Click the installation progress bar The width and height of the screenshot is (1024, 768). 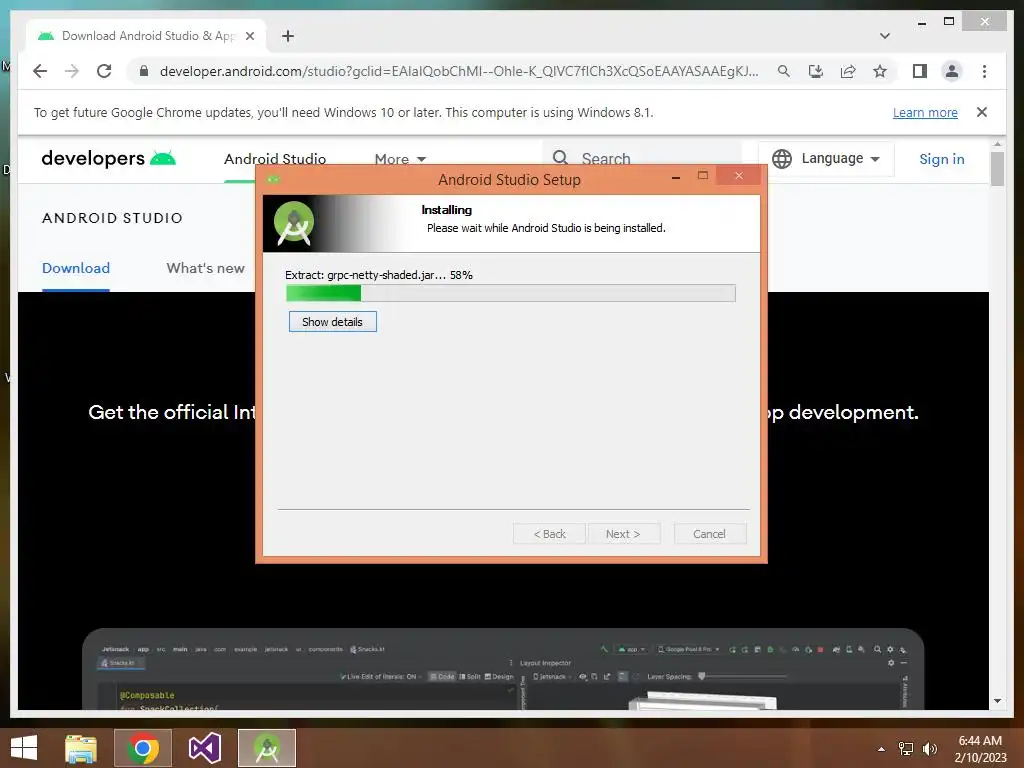coord(511,293)
